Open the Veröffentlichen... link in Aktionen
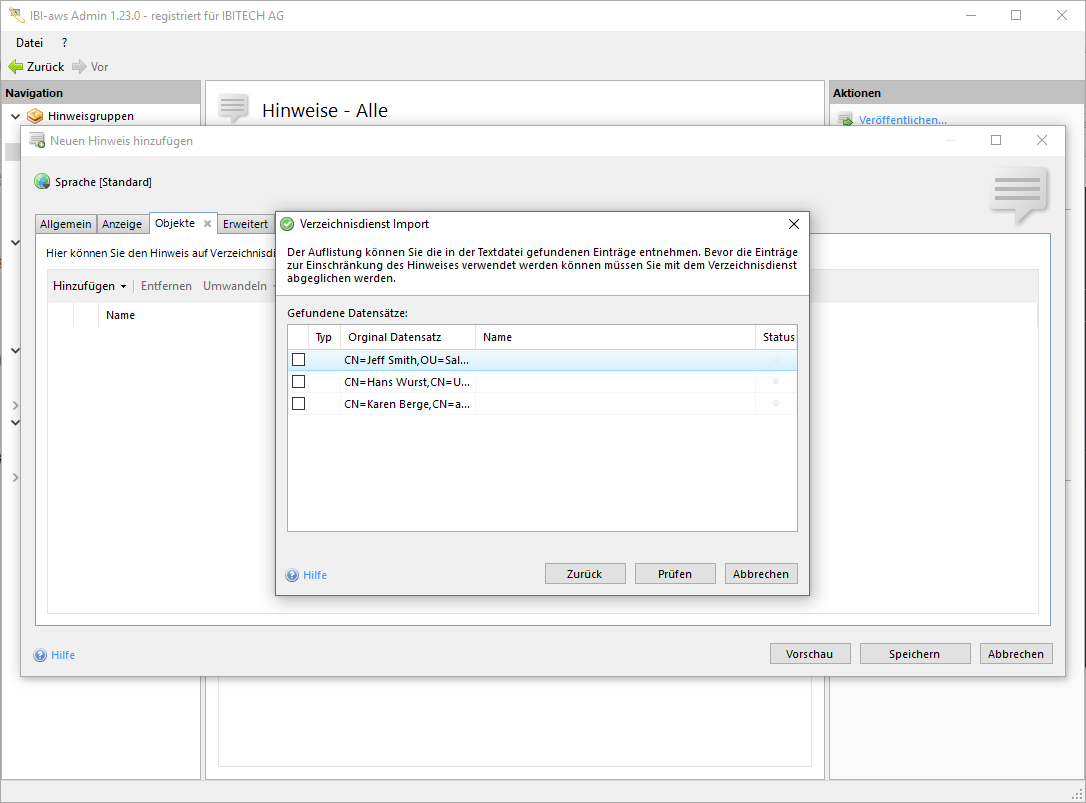Screen dimensions: 1086x803 [x=902, y=120]
